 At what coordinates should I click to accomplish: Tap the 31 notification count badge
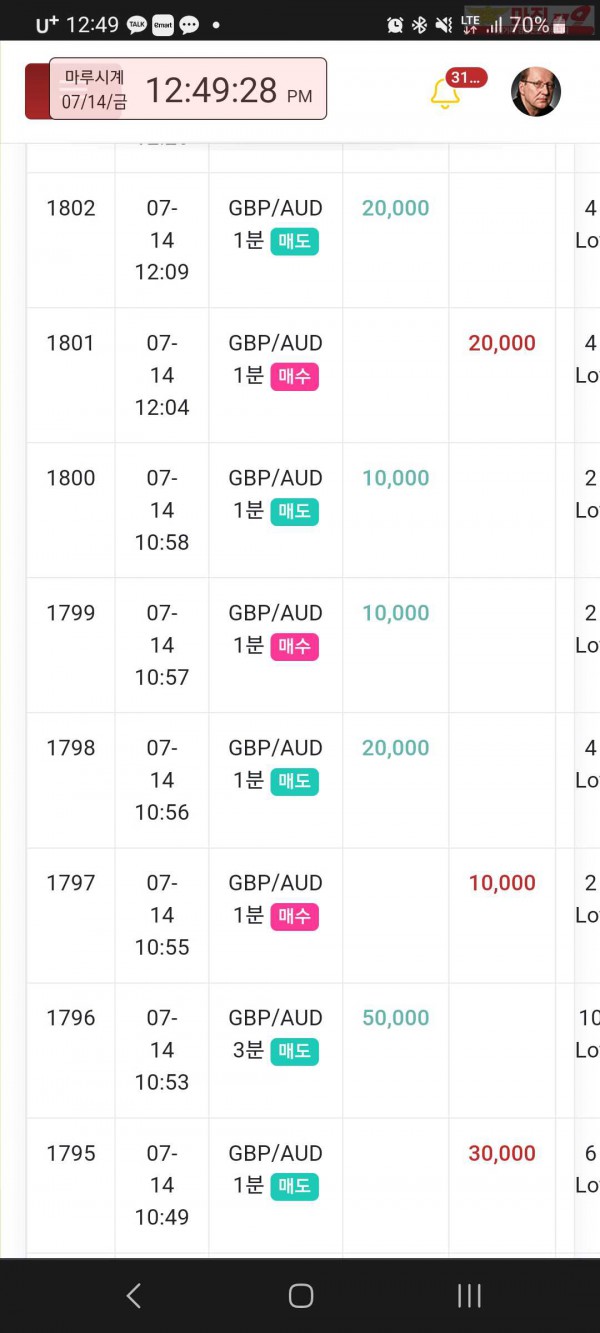pyautogui.click(x=467, y=78)
